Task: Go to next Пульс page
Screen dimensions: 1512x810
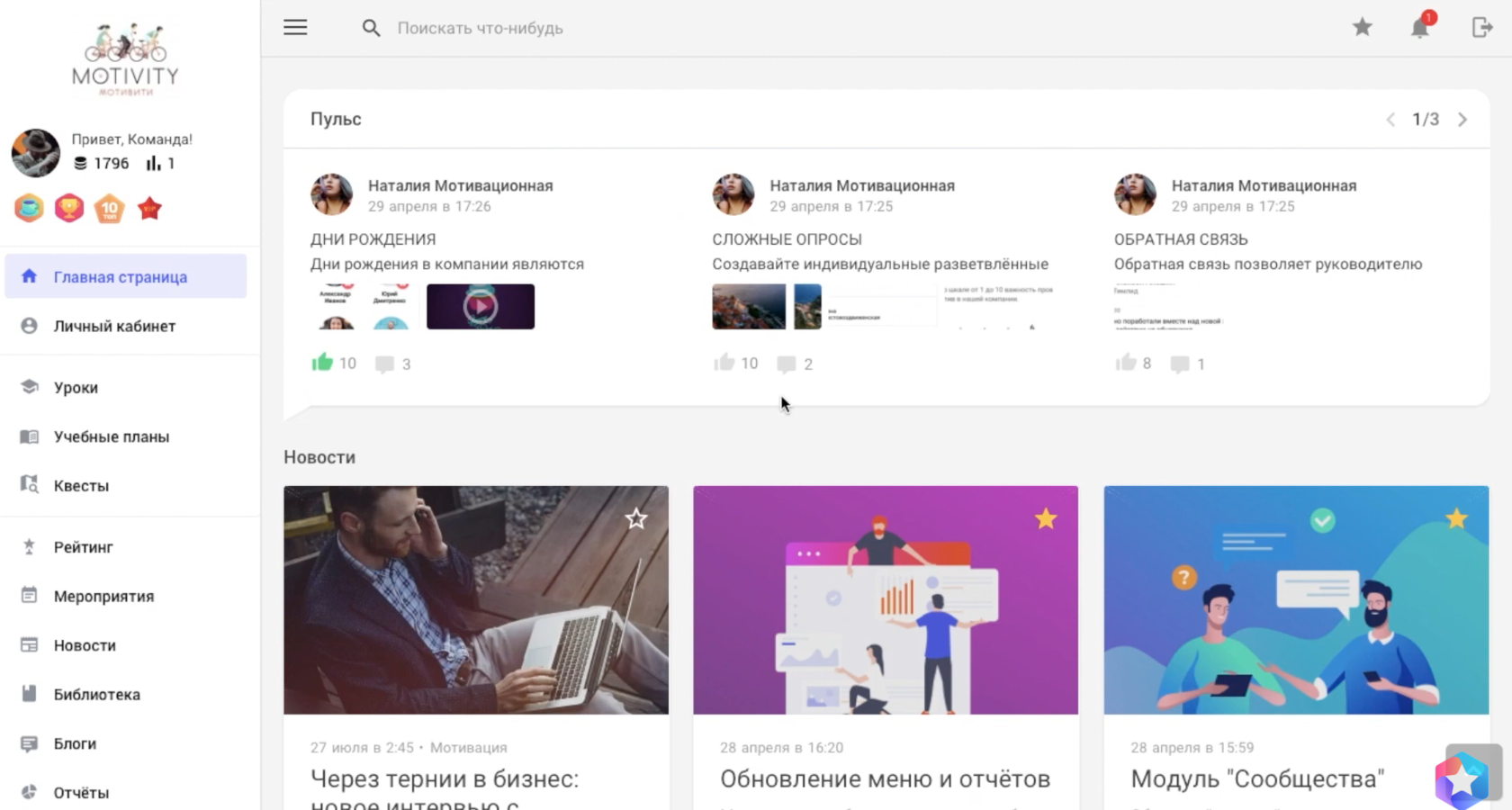Action: (1462, 120)
